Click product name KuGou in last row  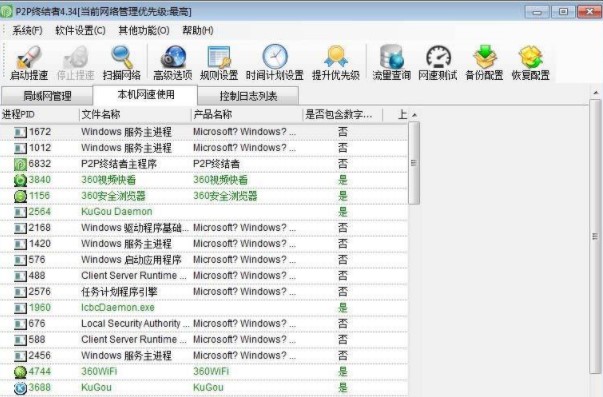click(208, 388)
